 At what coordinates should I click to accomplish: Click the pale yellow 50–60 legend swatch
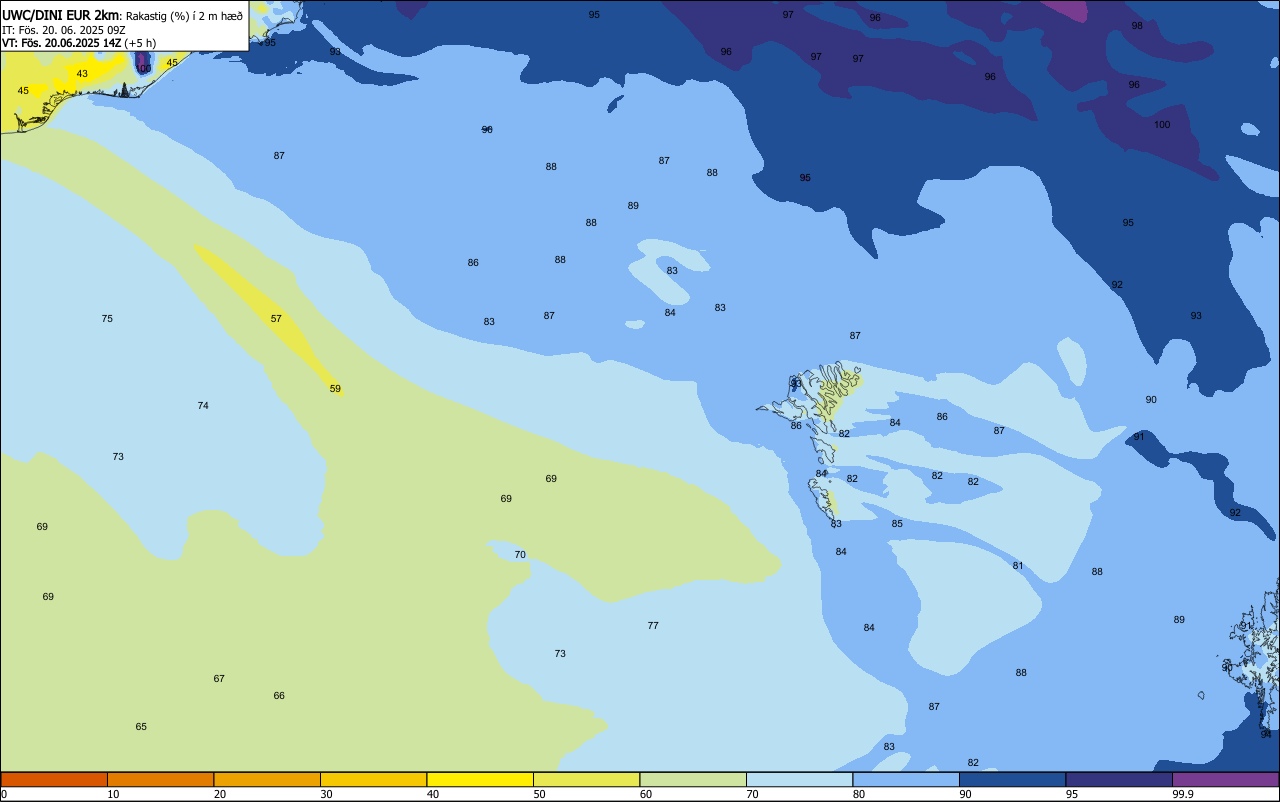coord(586,779)
